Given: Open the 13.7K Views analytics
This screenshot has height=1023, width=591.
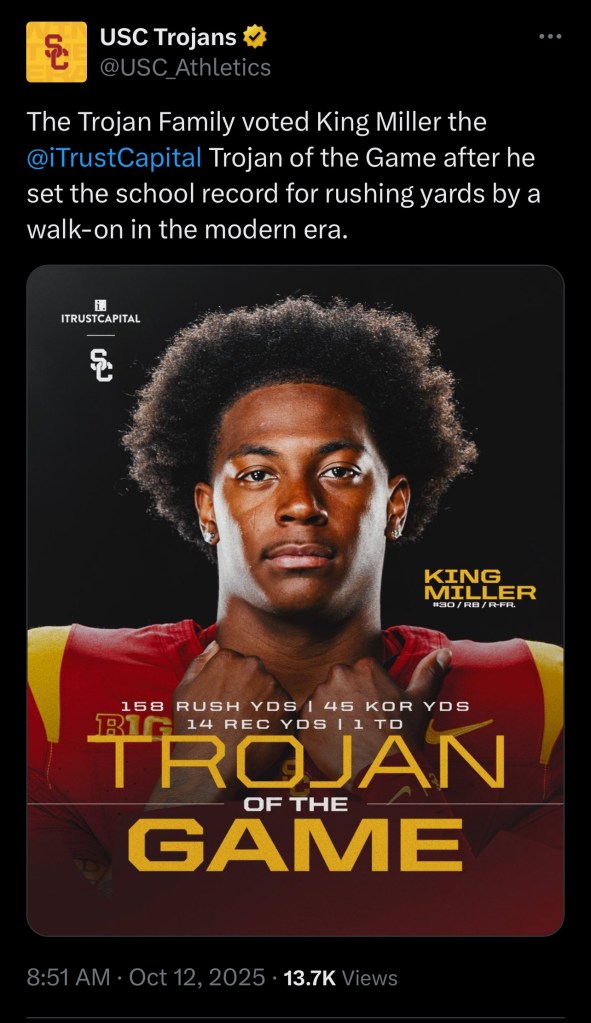Looking at the screenshot, I should point(341,977).
